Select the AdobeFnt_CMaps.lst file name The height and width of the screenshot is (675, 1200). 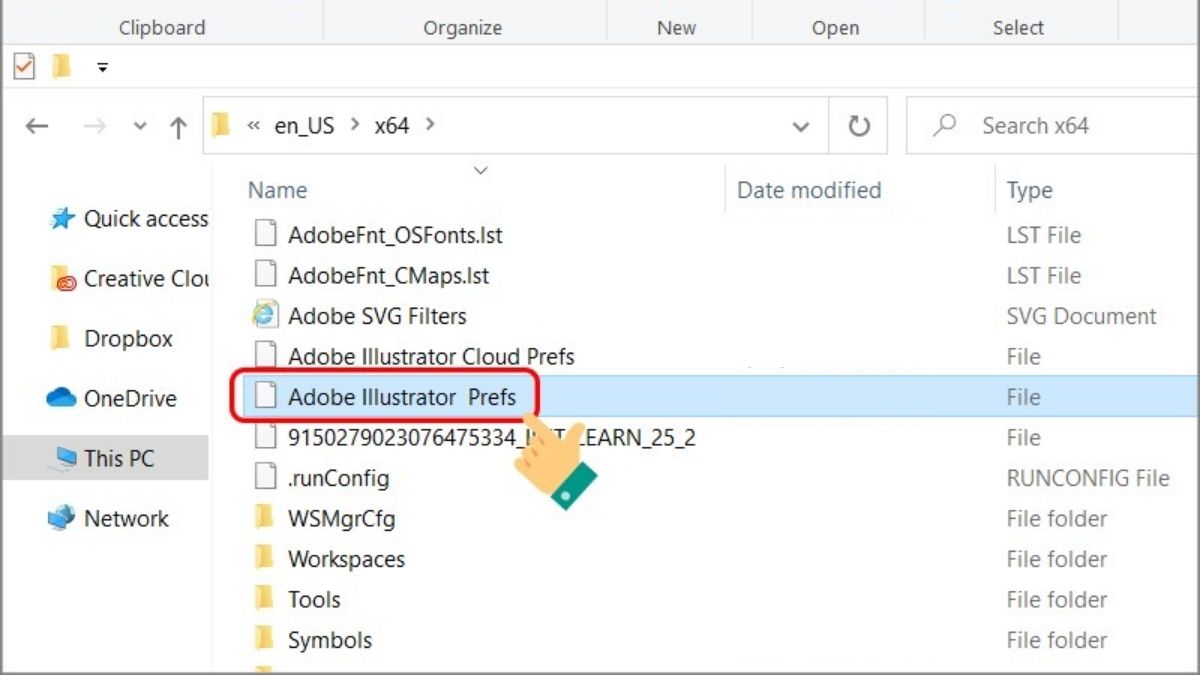point(389,275)
